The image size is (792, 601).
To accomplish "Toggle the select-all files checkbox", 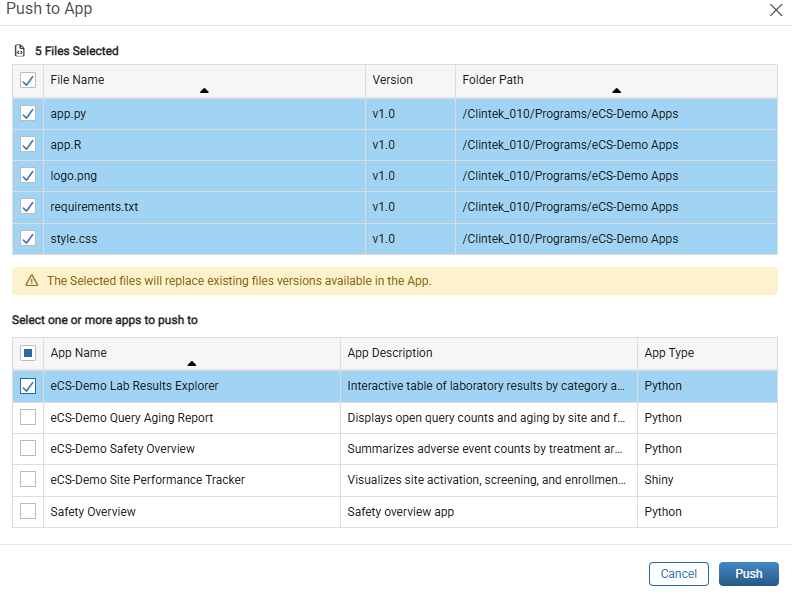I will (x=28, y=80).
